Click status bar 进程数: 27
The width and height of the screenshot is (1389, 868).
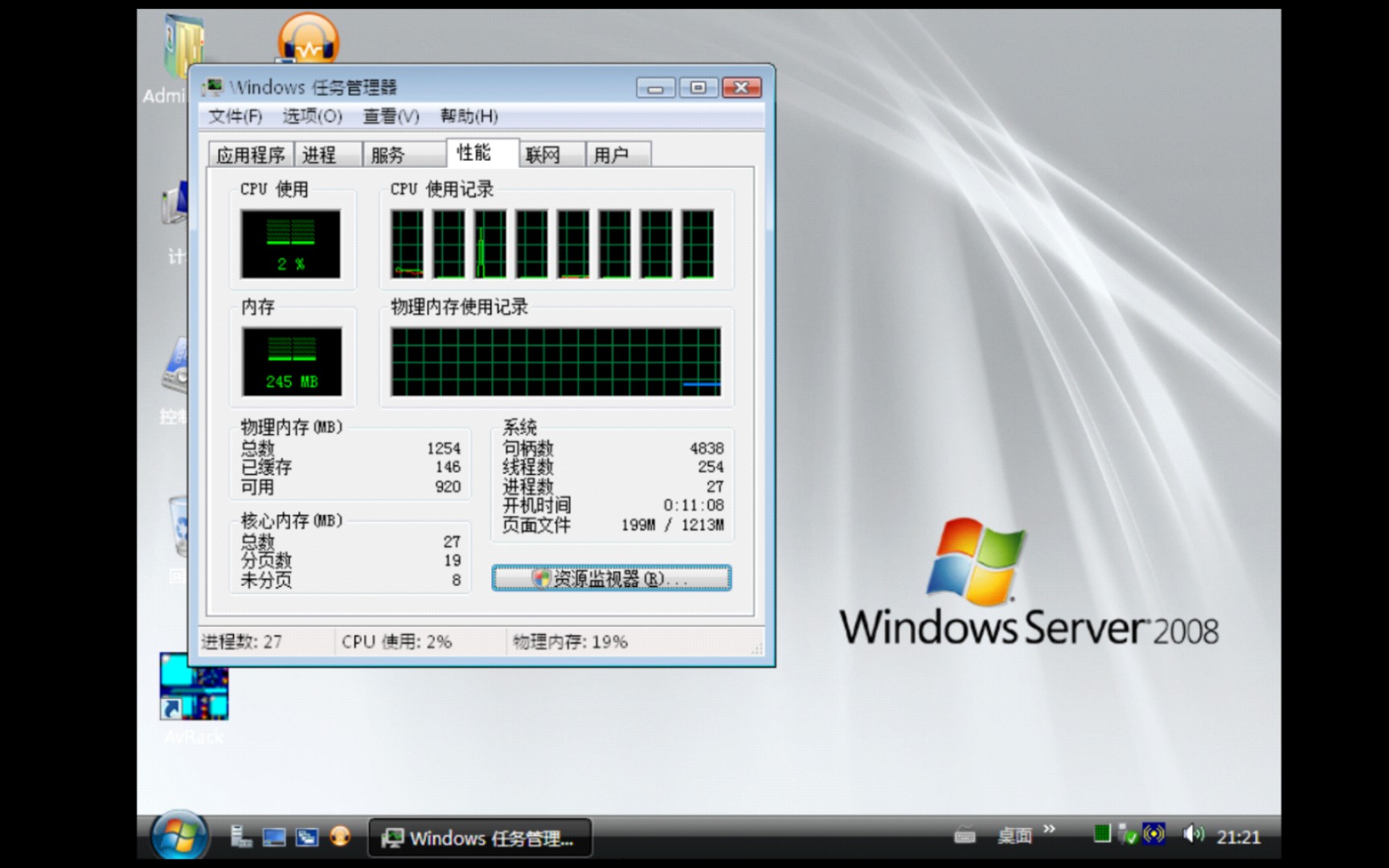coord(241,641)
